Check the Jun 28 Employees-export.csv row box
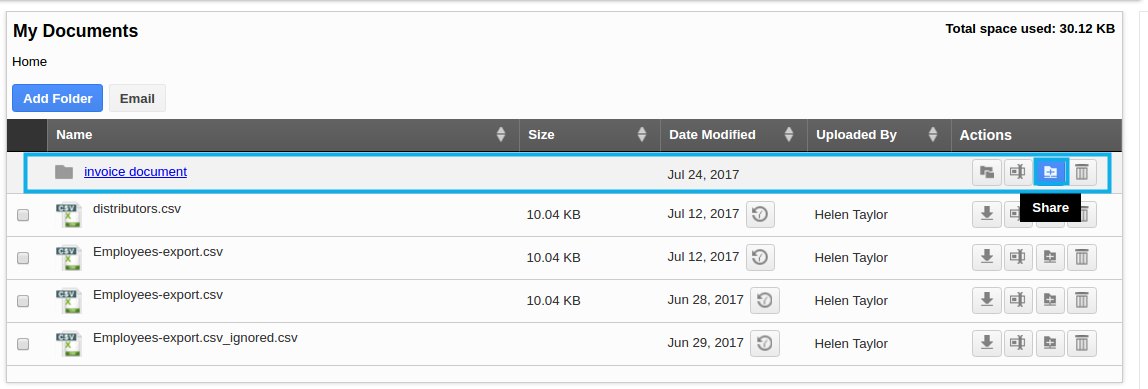Image resolution: width=1148 pixels, height=389 pixels. tap(23, 301)
